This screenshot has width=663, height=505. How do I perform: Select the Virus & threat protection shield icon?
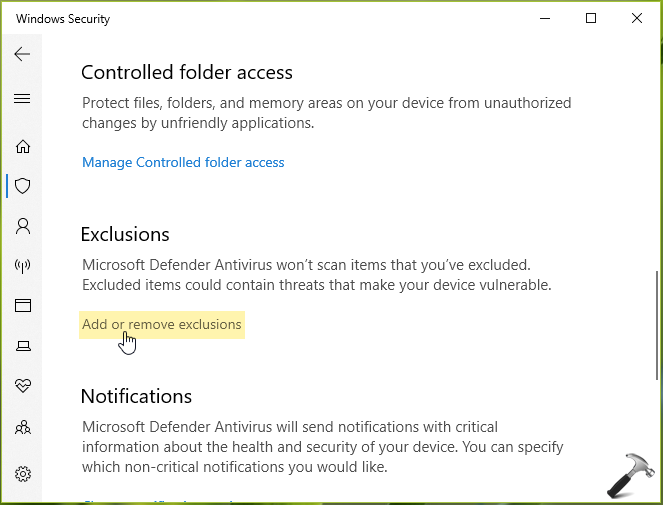pyautogui.click(x=22, y=186)
